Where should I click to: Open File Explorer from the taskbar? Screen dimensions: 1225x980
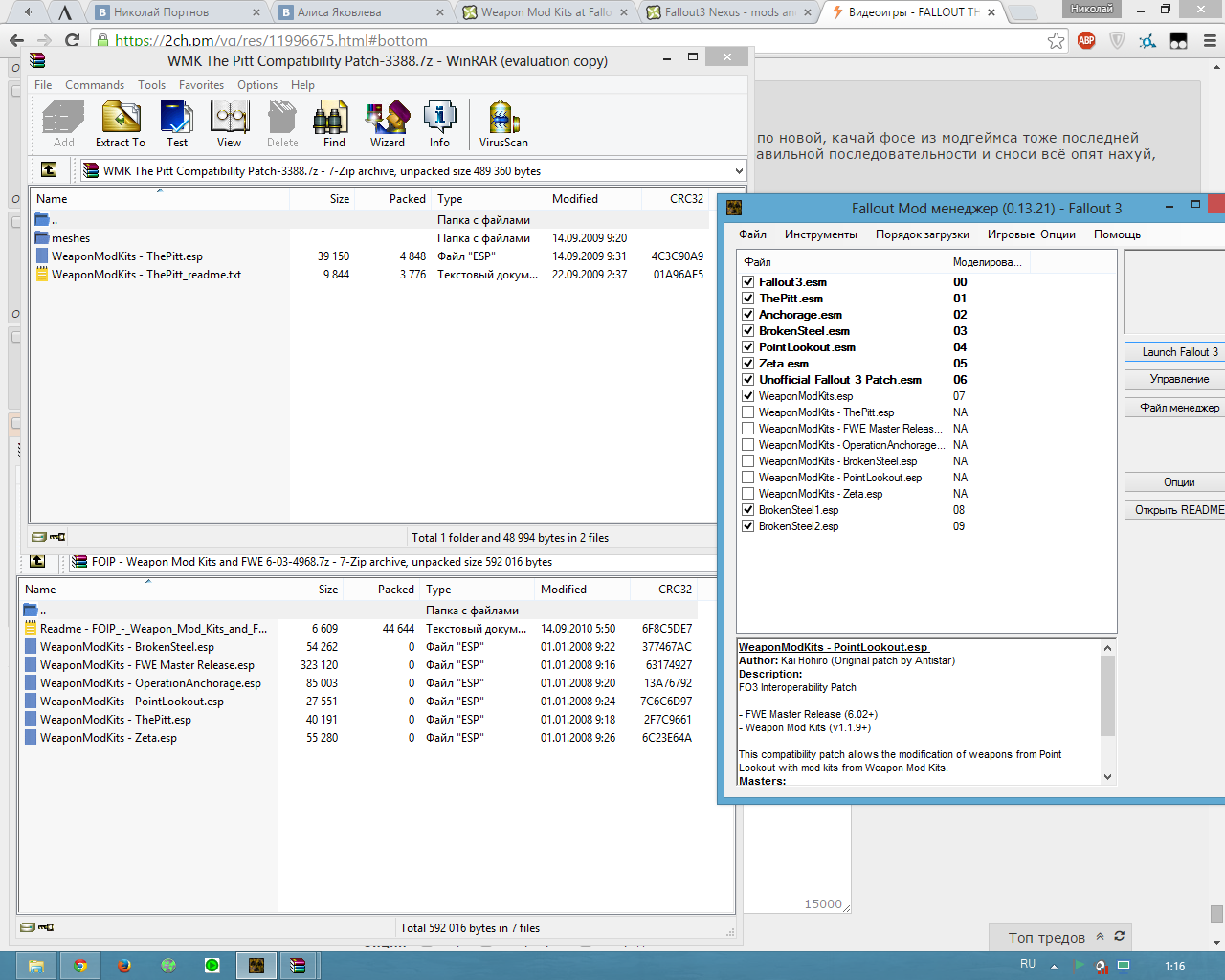(x=35, y=966)
